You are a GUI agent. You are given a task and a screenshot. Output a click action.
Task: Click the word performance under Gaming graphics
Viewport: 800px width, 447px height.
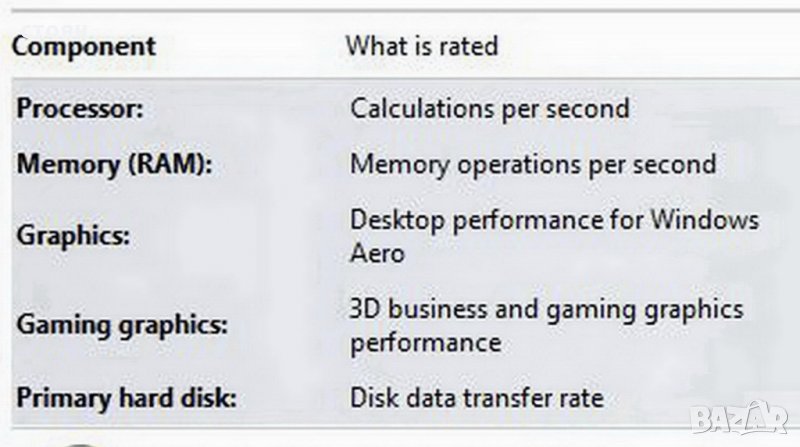click(425, 342)
